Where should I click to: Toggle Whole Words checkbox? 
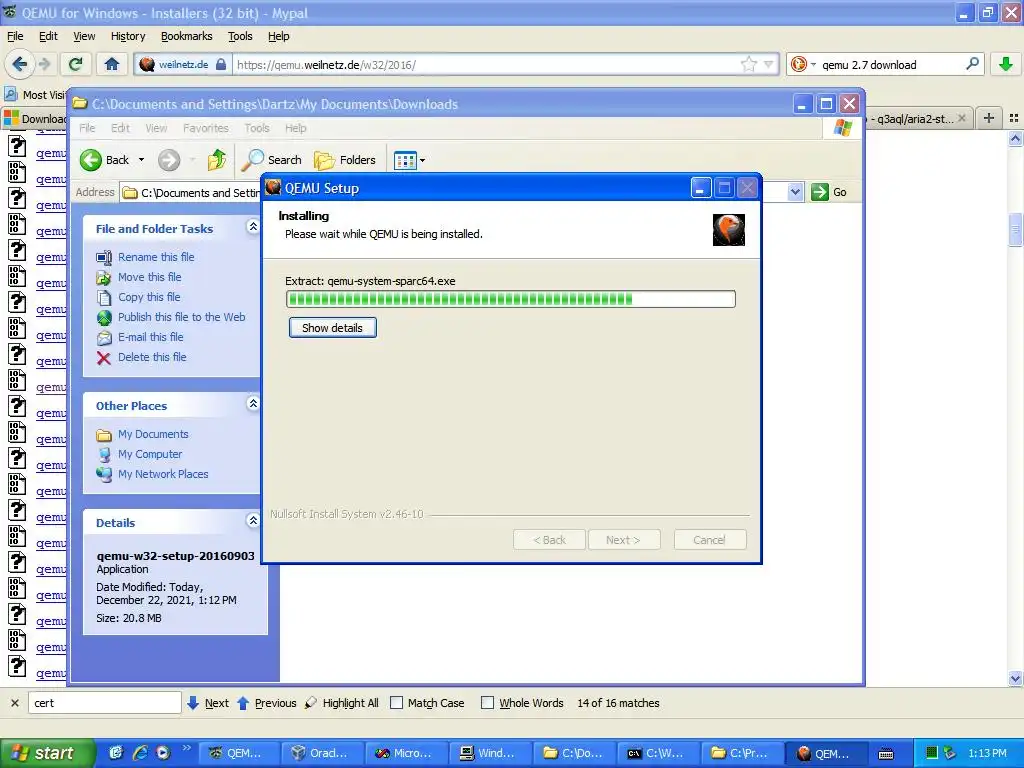(487, 703)
